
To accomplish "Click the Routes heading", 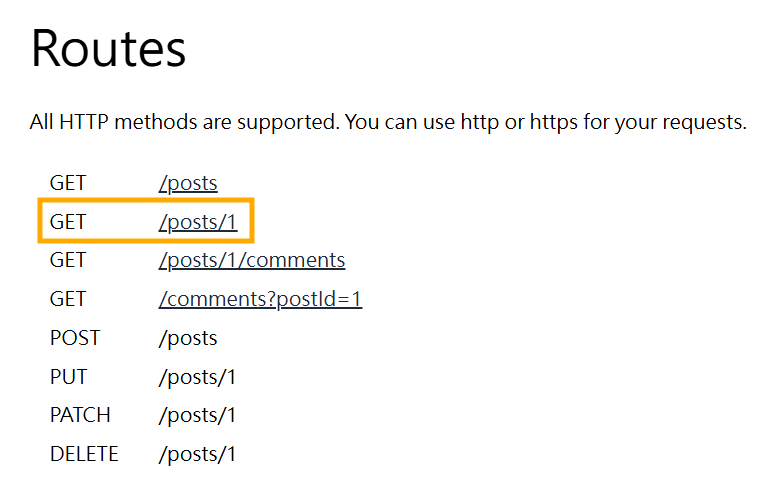I will 109,49.
